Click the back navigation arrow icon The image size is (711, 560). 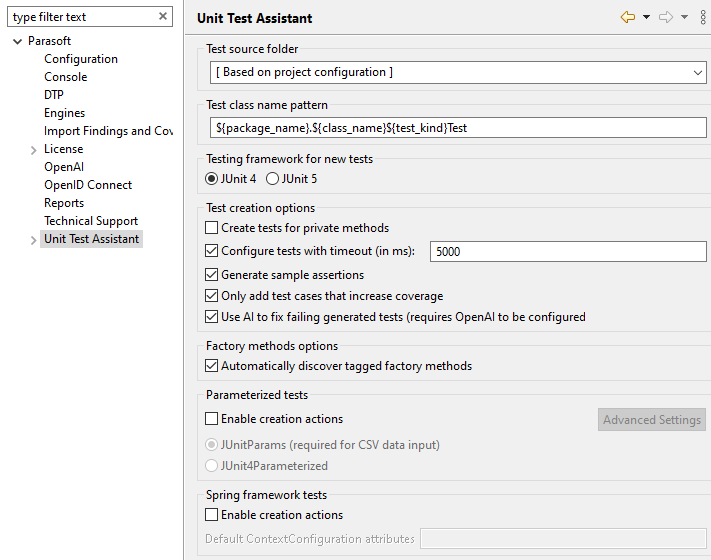(x=628, y=17)
